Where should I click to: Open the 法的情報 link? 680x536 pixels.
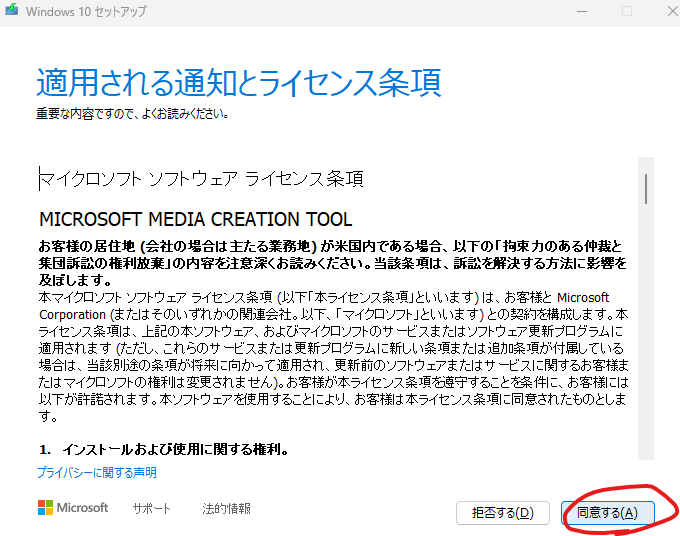[226, 508]
